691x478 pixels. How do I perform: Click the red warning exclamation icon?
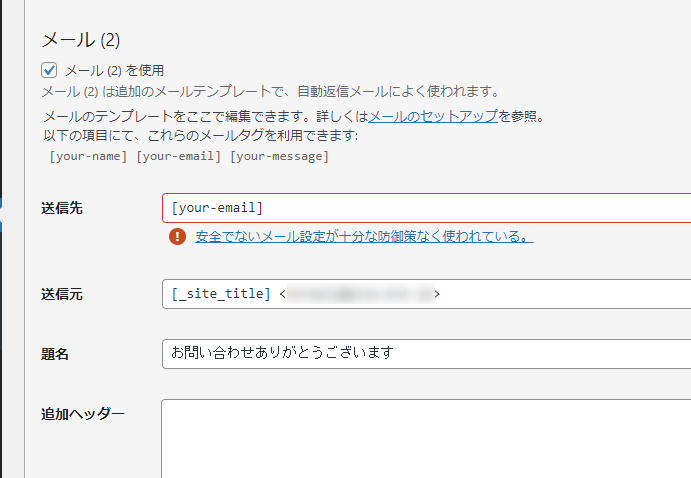(177, 237)
